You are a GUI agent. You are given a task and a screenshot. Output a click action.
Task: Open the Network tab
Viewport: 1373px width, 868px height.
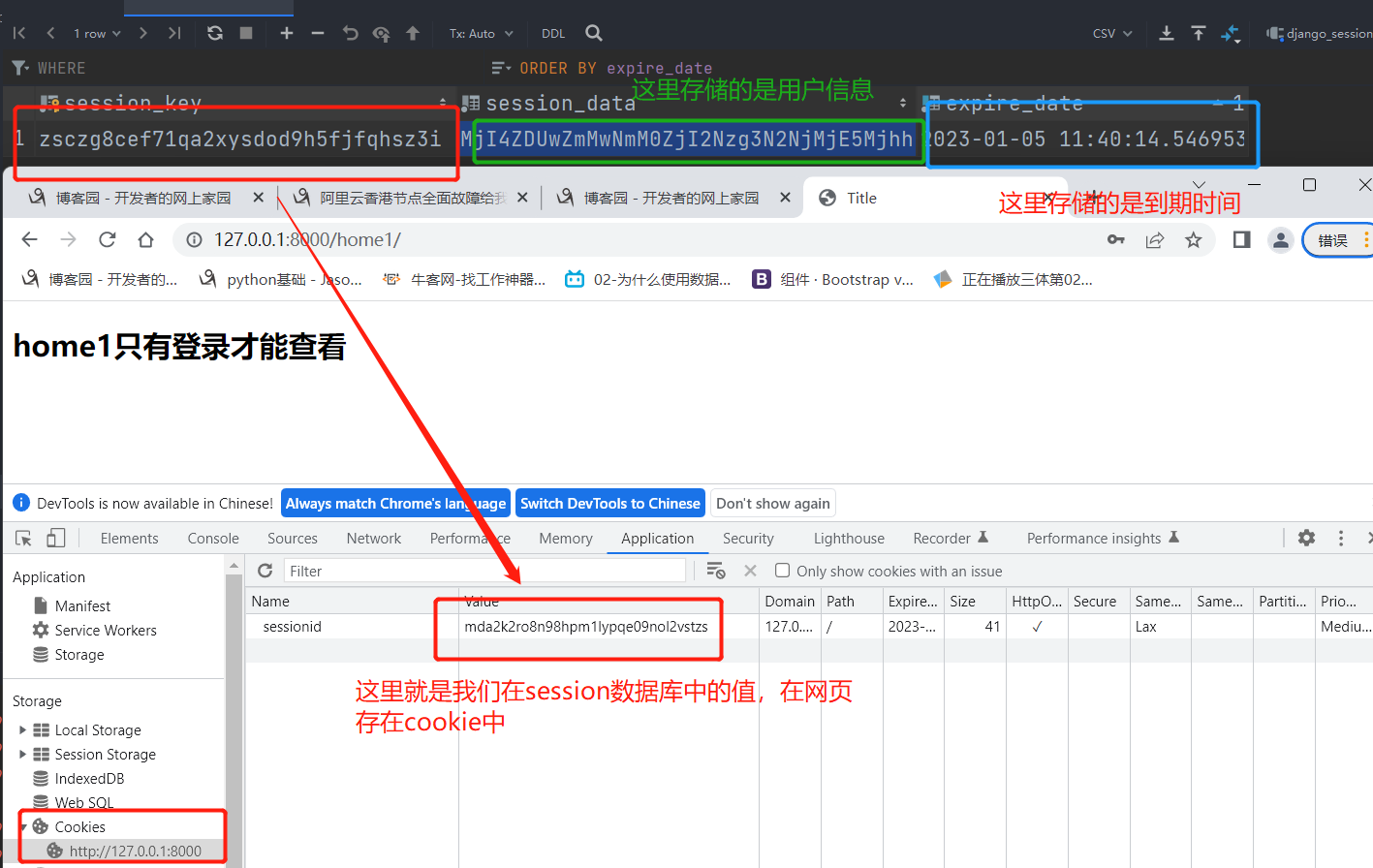(x=373, y=538)
